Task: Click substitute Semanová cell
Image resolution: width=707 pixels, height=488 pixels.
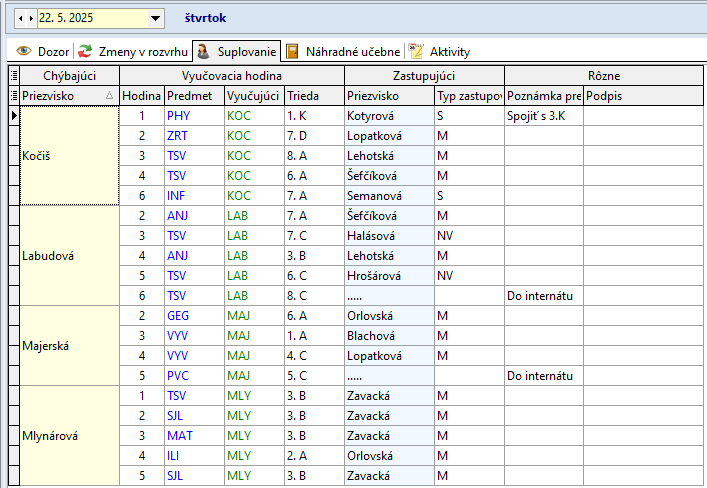Action: (390, 196)
